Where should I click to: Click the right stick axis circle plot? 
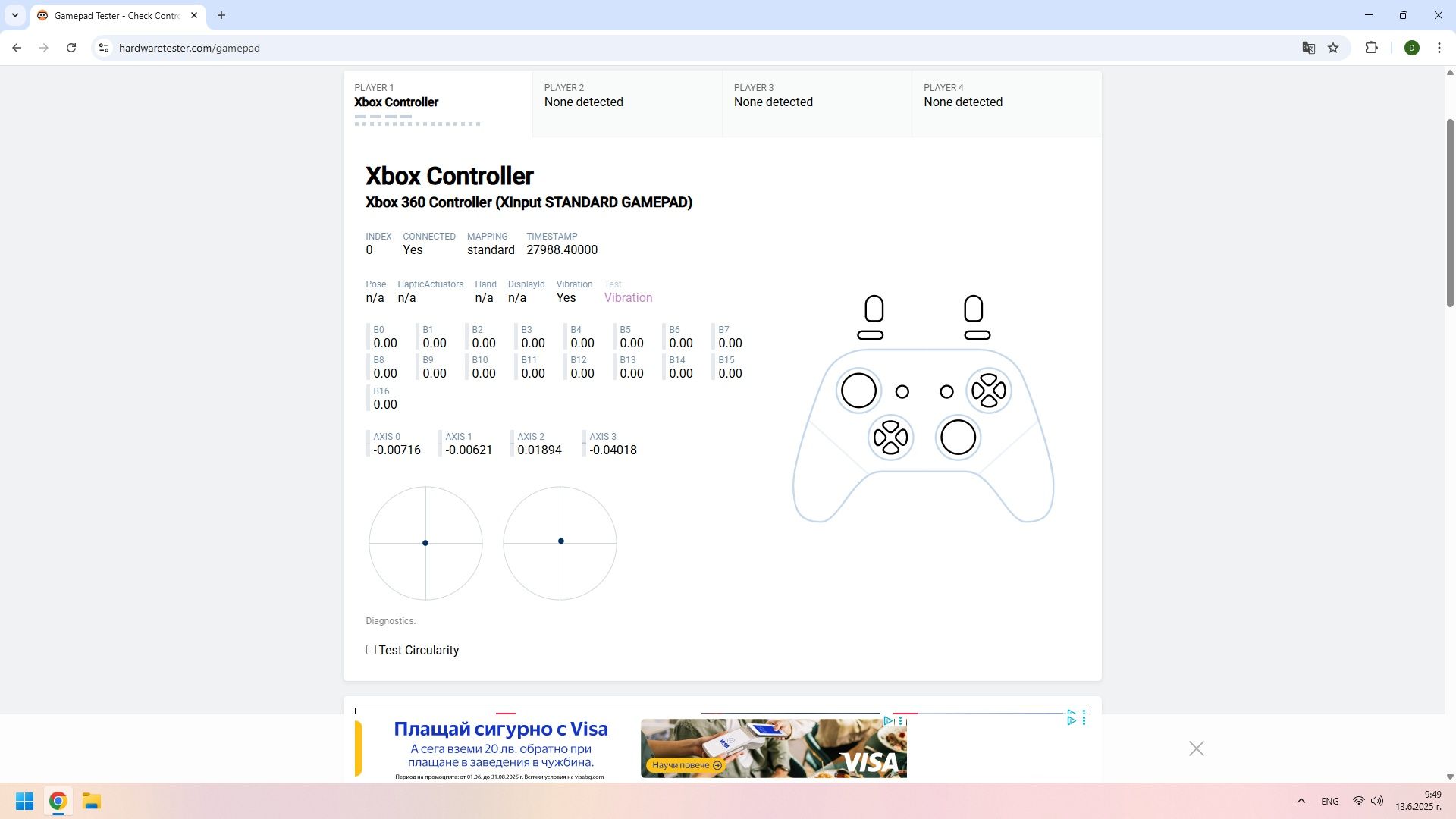[560, 543]
